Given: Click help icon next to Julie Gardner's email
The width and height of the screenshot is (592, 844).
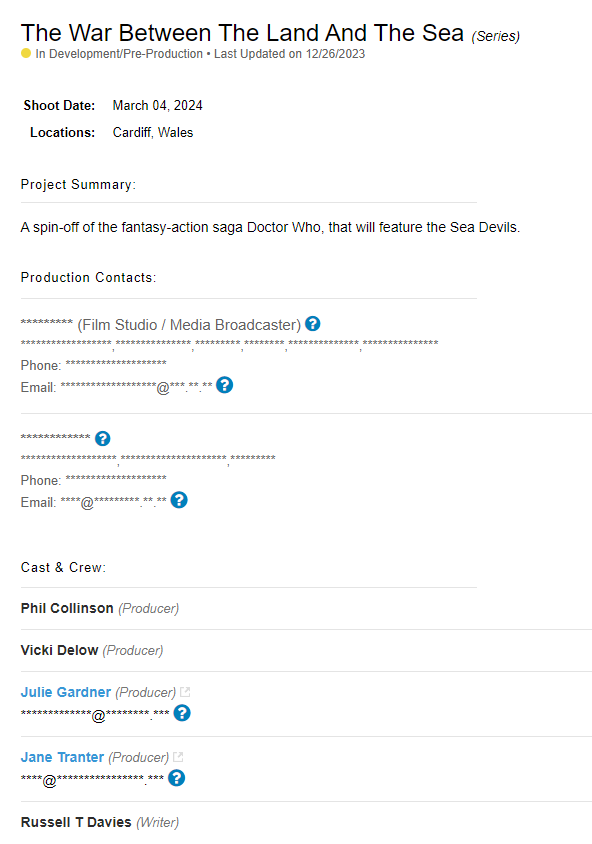Looking at the screenshot, I should (x=182, y=713).
